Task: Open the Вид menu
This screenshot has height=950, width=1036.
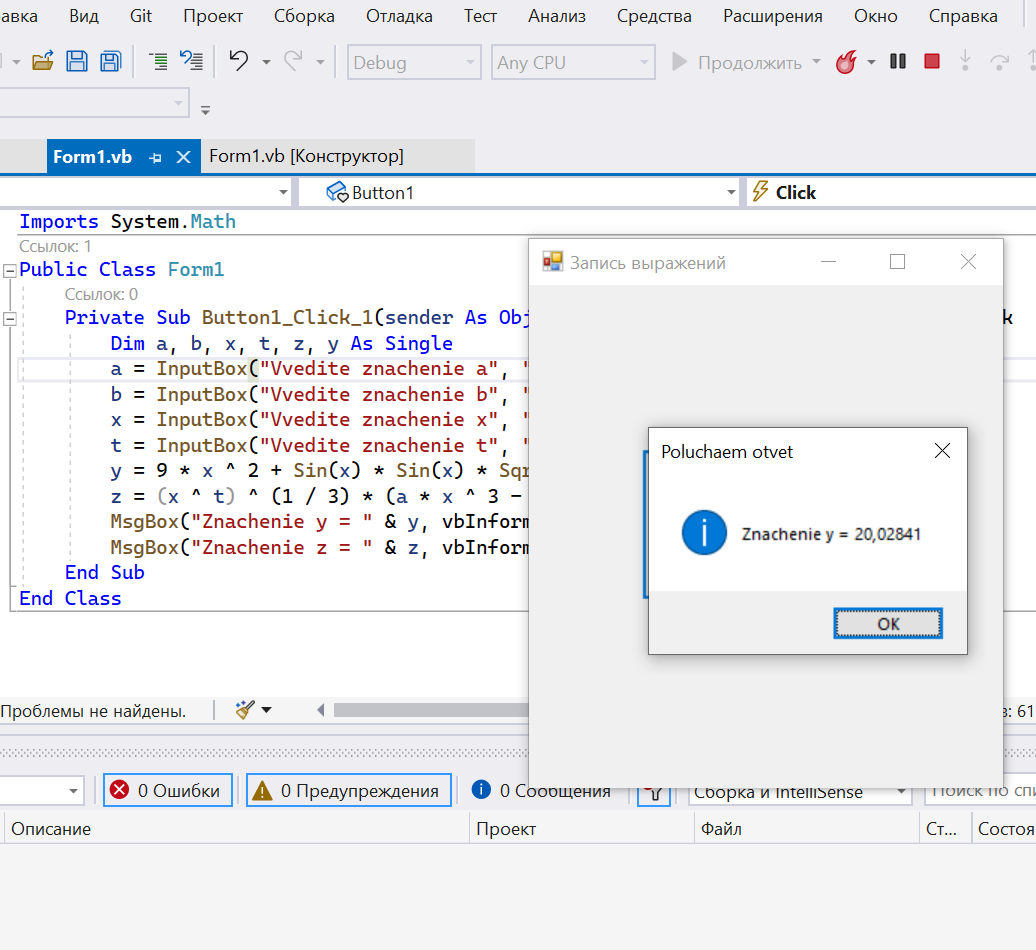Action: click(x=84, y=16)
